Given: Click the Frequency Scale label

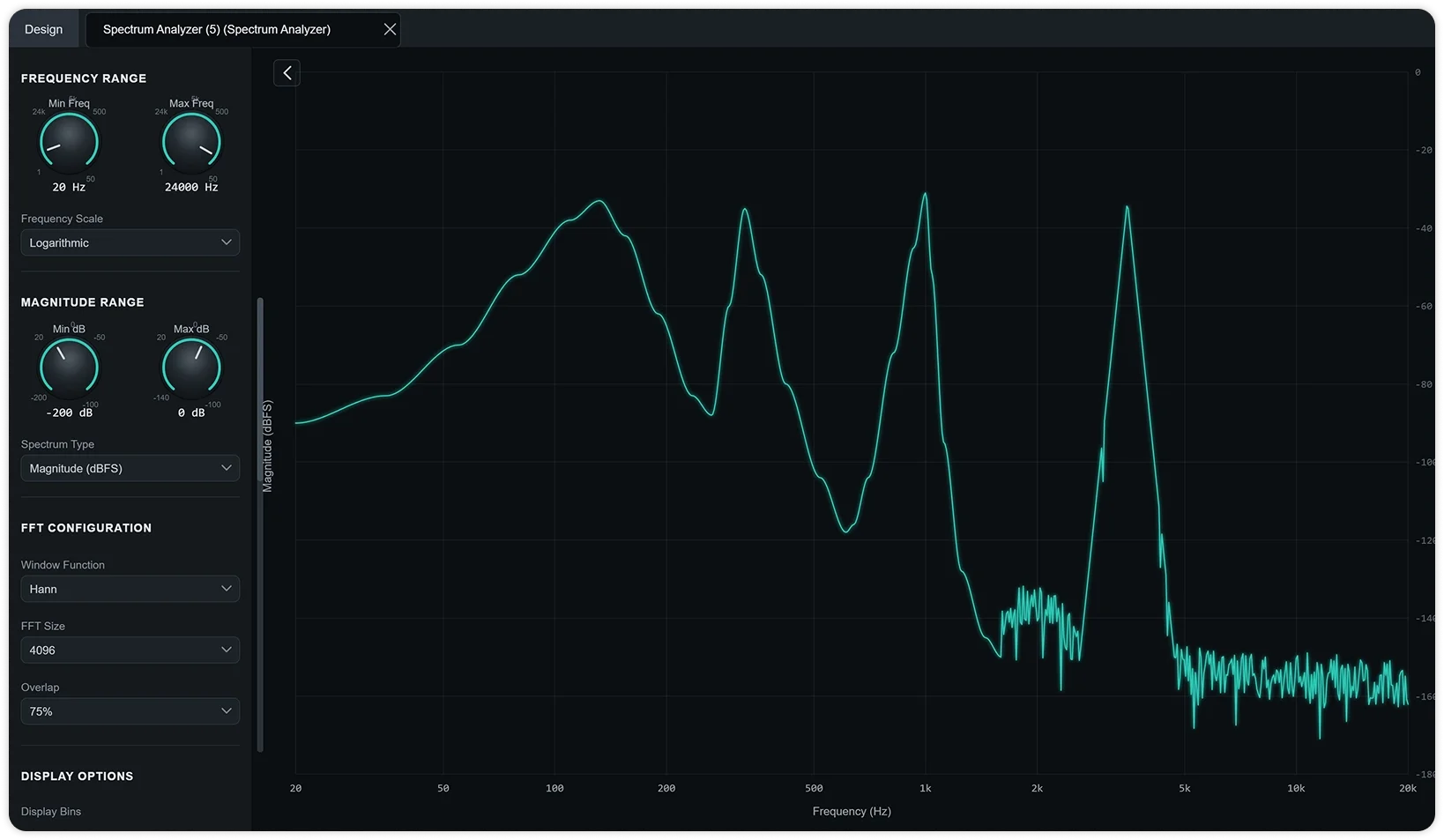Looking at the screenshot, I should [62, 219].
